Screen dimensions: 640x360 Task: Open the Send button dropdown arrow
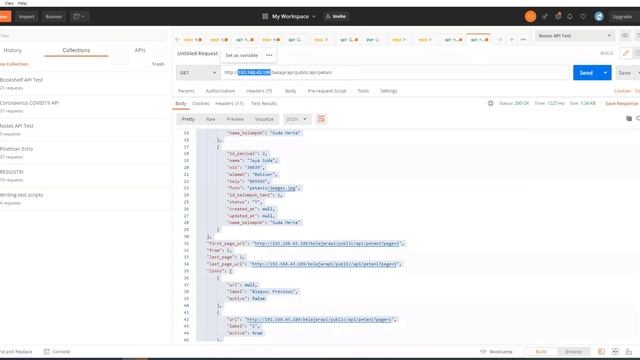click(x=605, y=73)
